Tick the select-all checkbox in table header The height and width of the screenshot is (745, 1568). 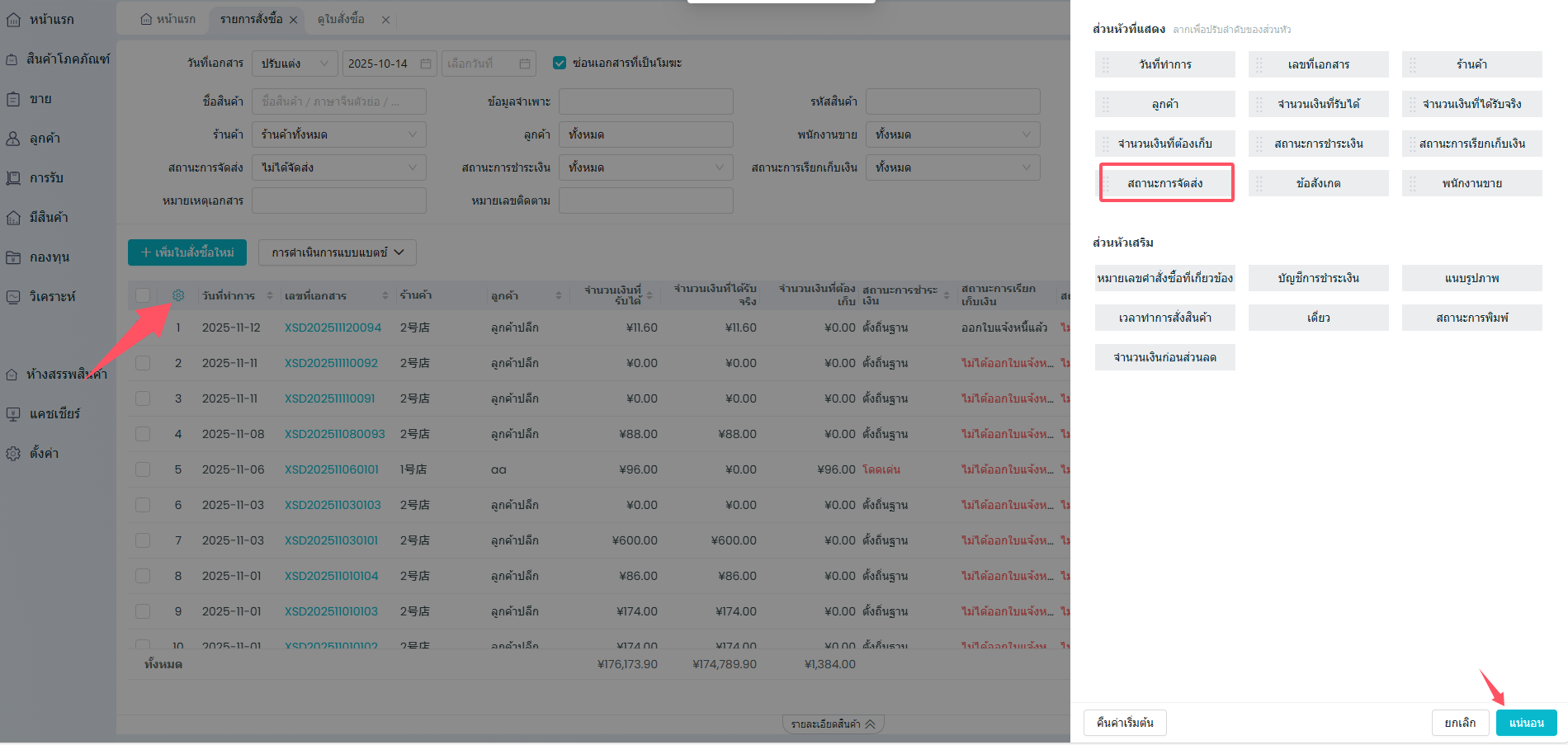pos(143,295)
